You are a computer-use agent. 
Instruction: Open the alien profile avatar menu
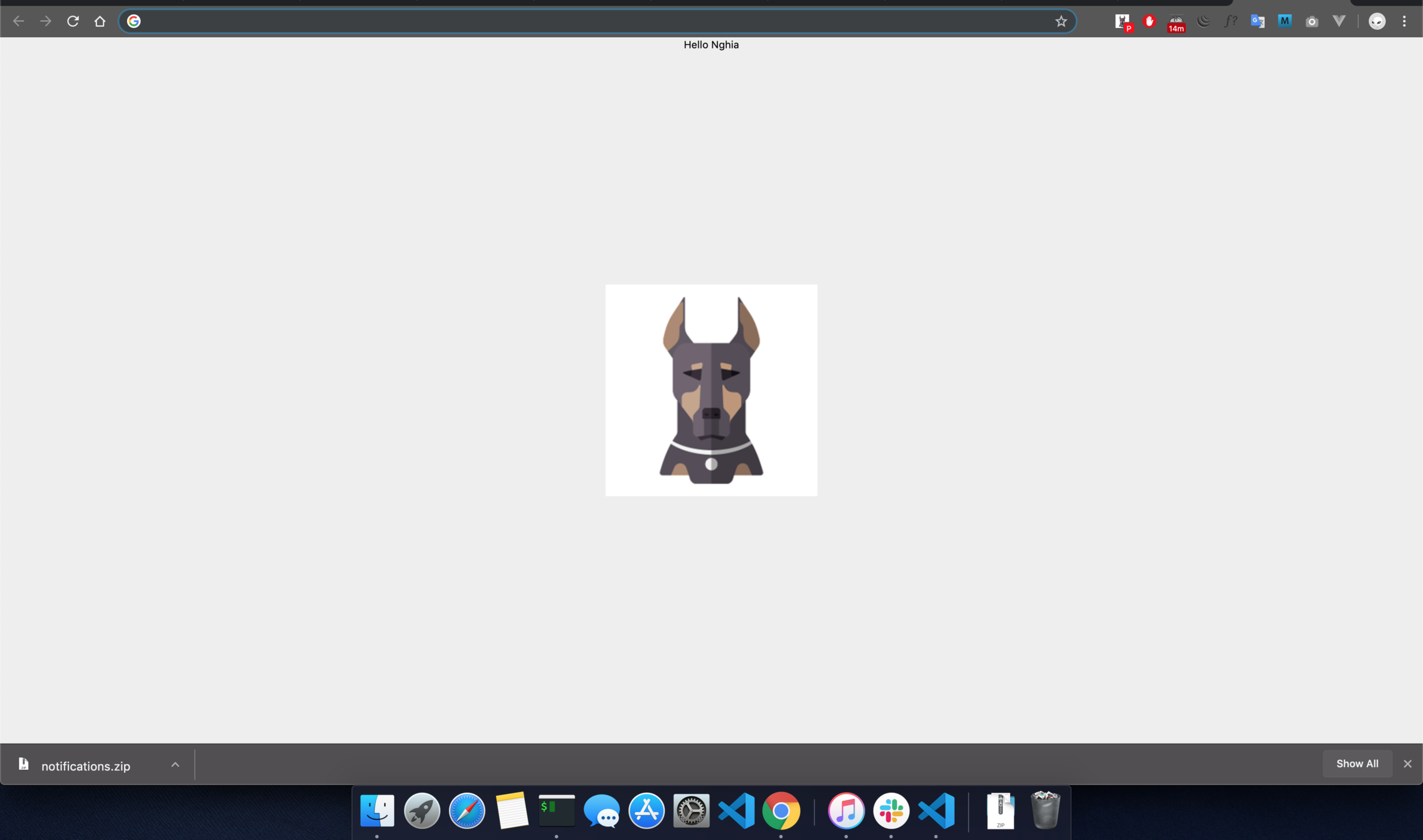click(x=1377, y=21)
